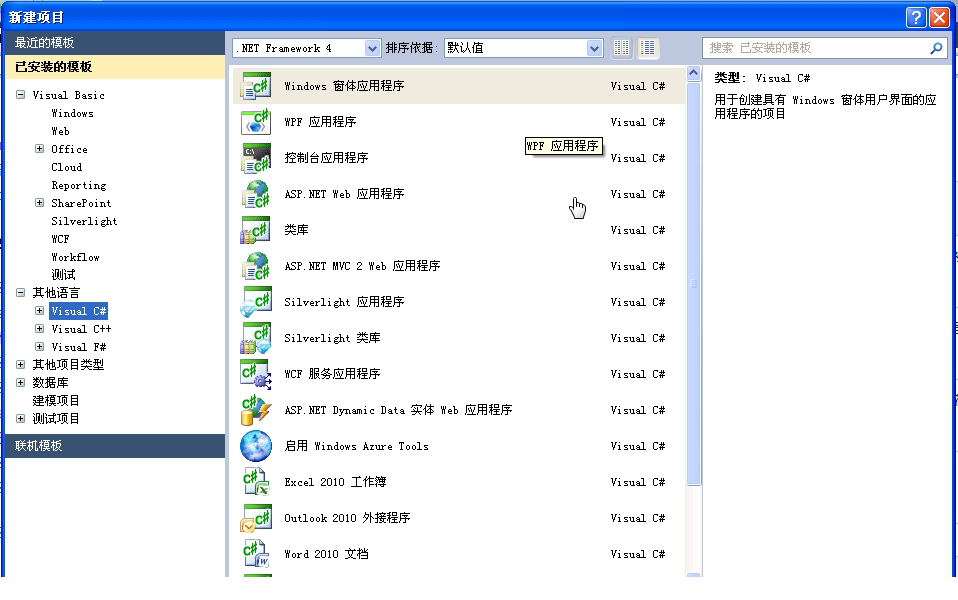
Task: Collapse the Visual Basic tree node
Action: point(20,95)
